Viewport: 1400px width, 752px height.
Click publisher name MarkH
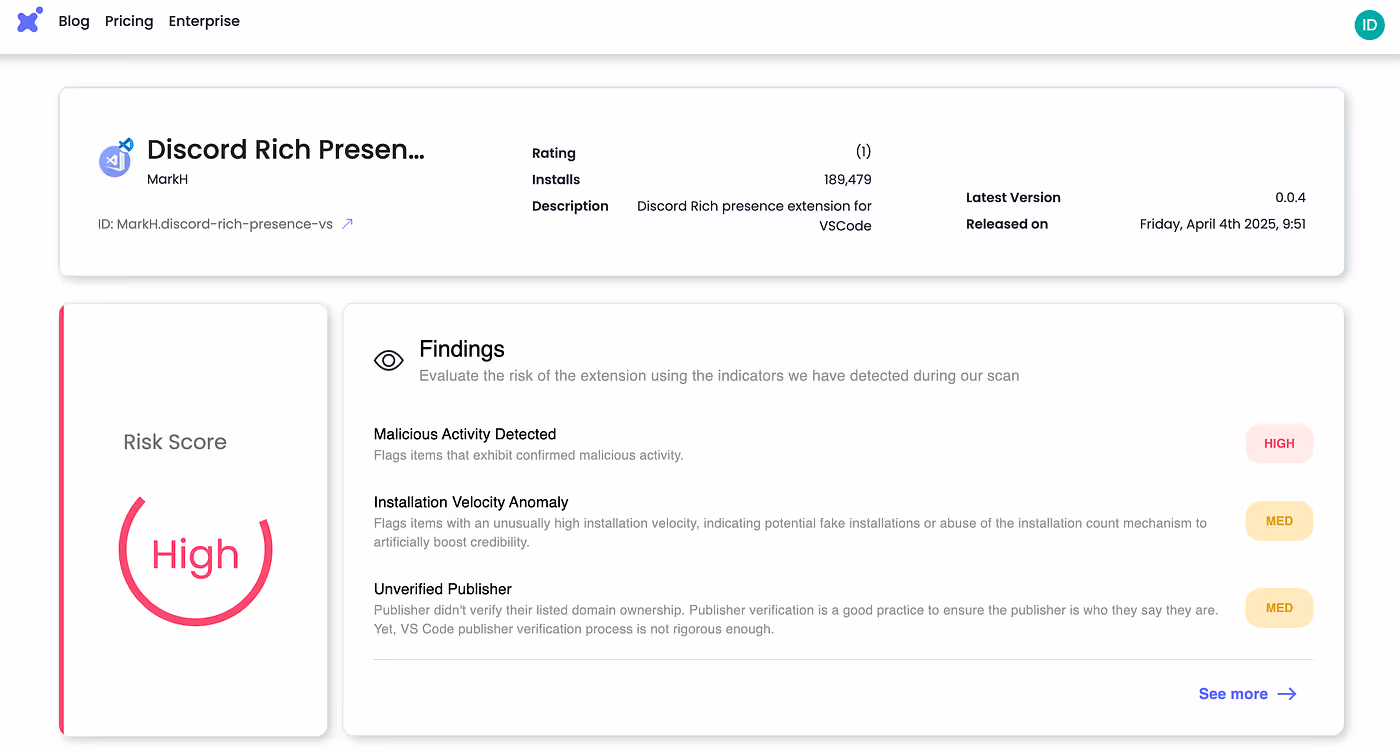(x=167, y=179)
